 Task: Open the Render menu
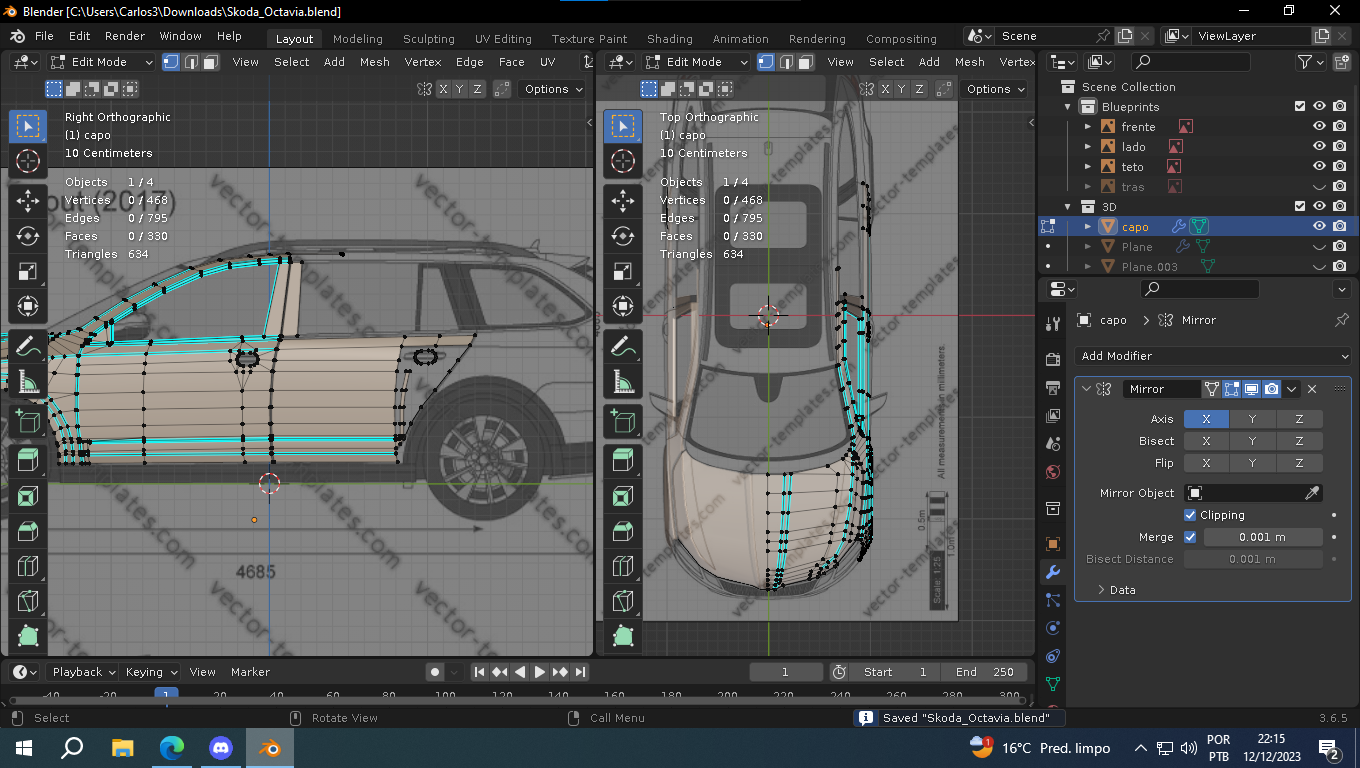(125, 36)
